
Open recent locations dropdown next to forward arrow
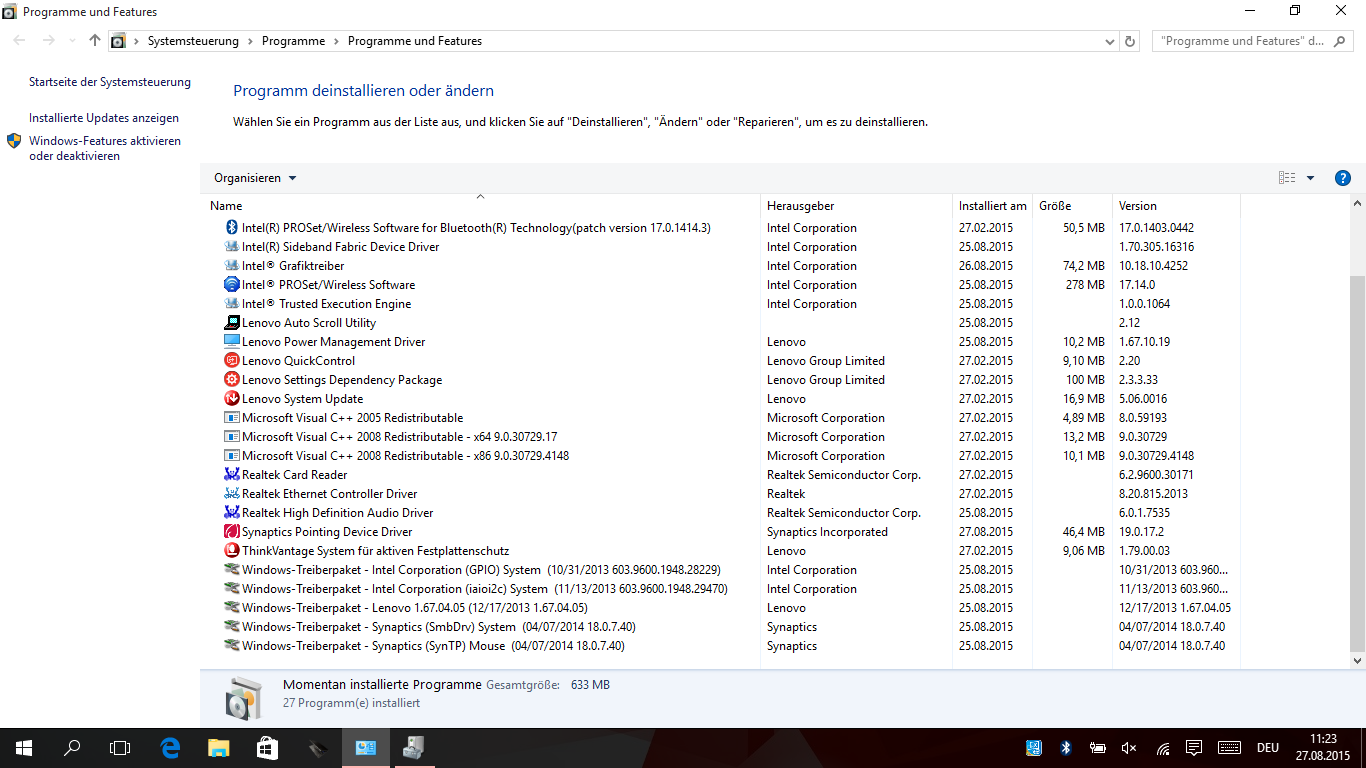pyautogui.click(x=72, y=41)
